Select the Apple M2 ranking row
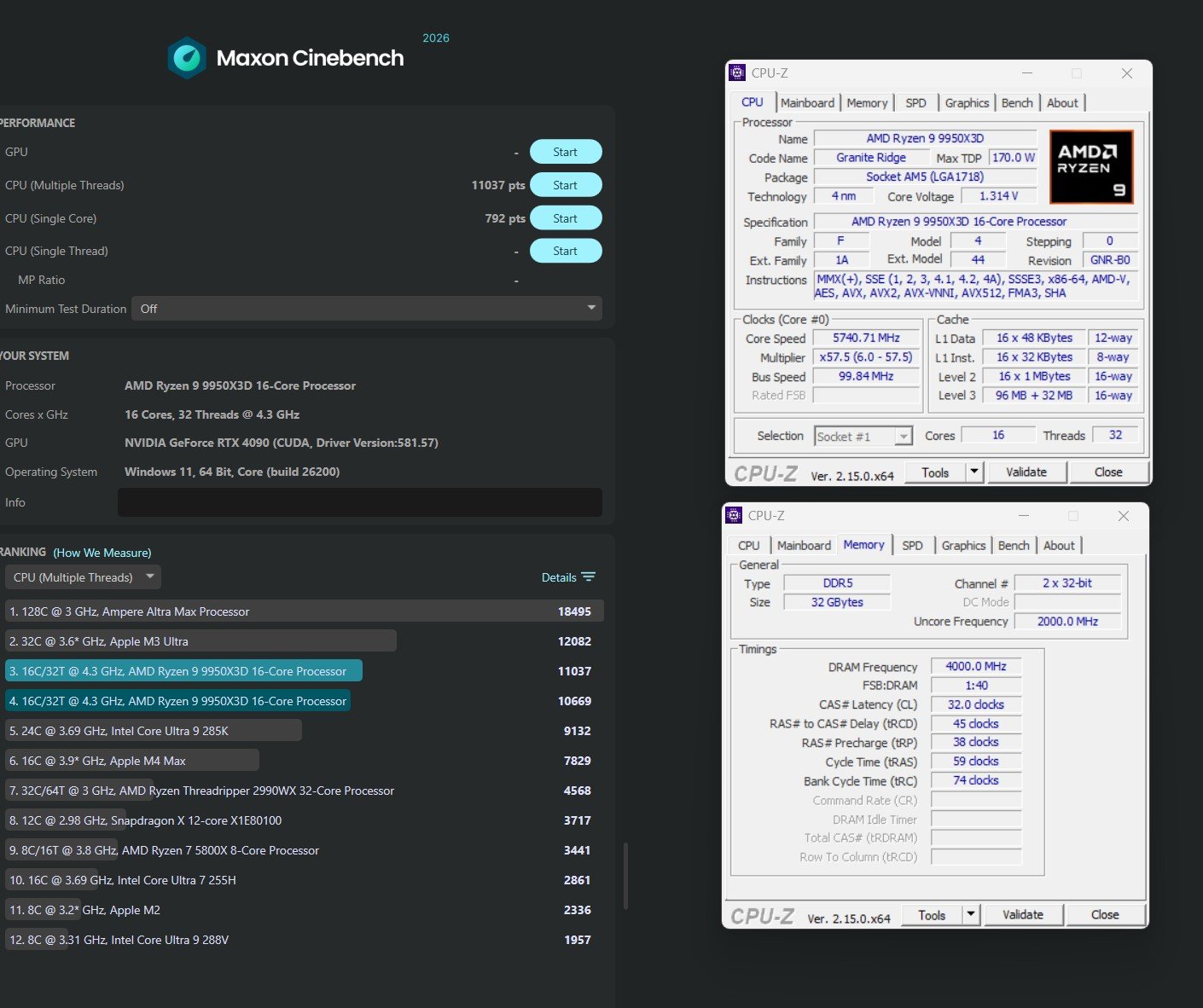 [304, 910]
